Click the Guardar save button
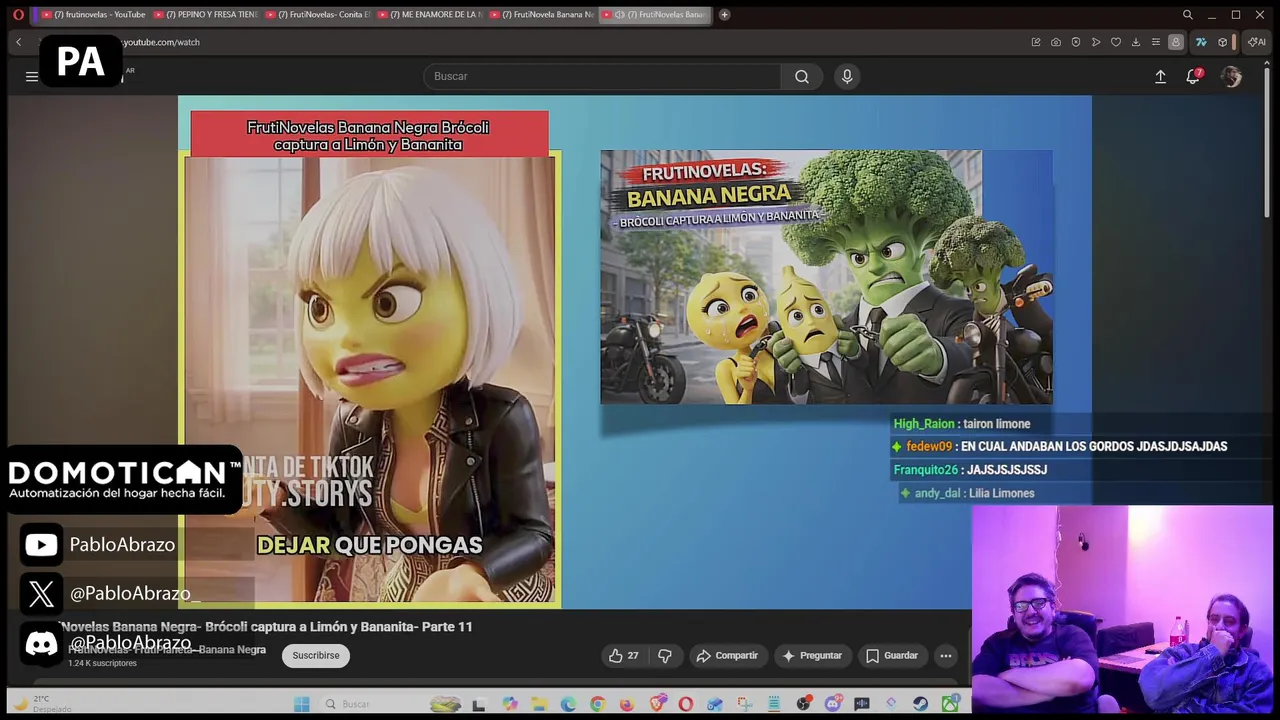The width and height of the screenshot is (1280, 720). 891,655
